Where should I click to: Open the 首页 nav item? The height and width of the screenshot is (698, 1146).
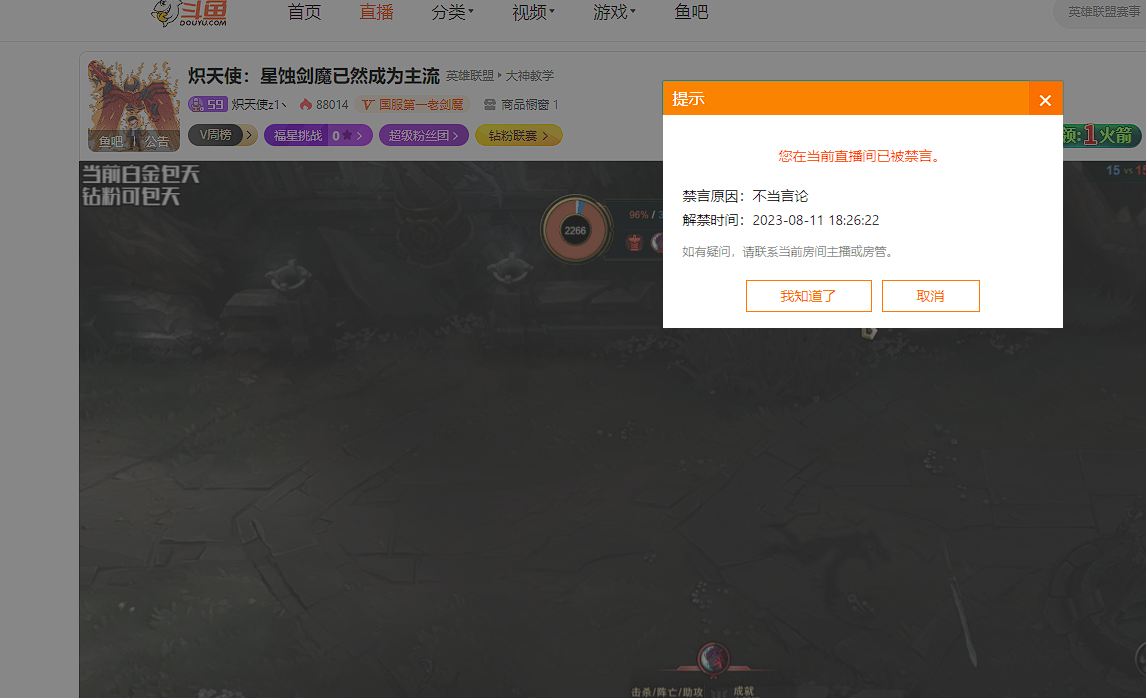[x=304, y=12]
